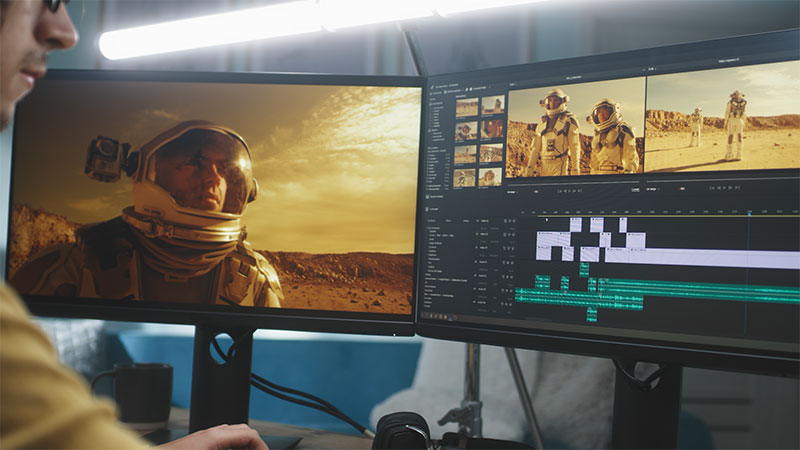
Task: Click the play button under the program viewer
Action: [x=724, y=188]
